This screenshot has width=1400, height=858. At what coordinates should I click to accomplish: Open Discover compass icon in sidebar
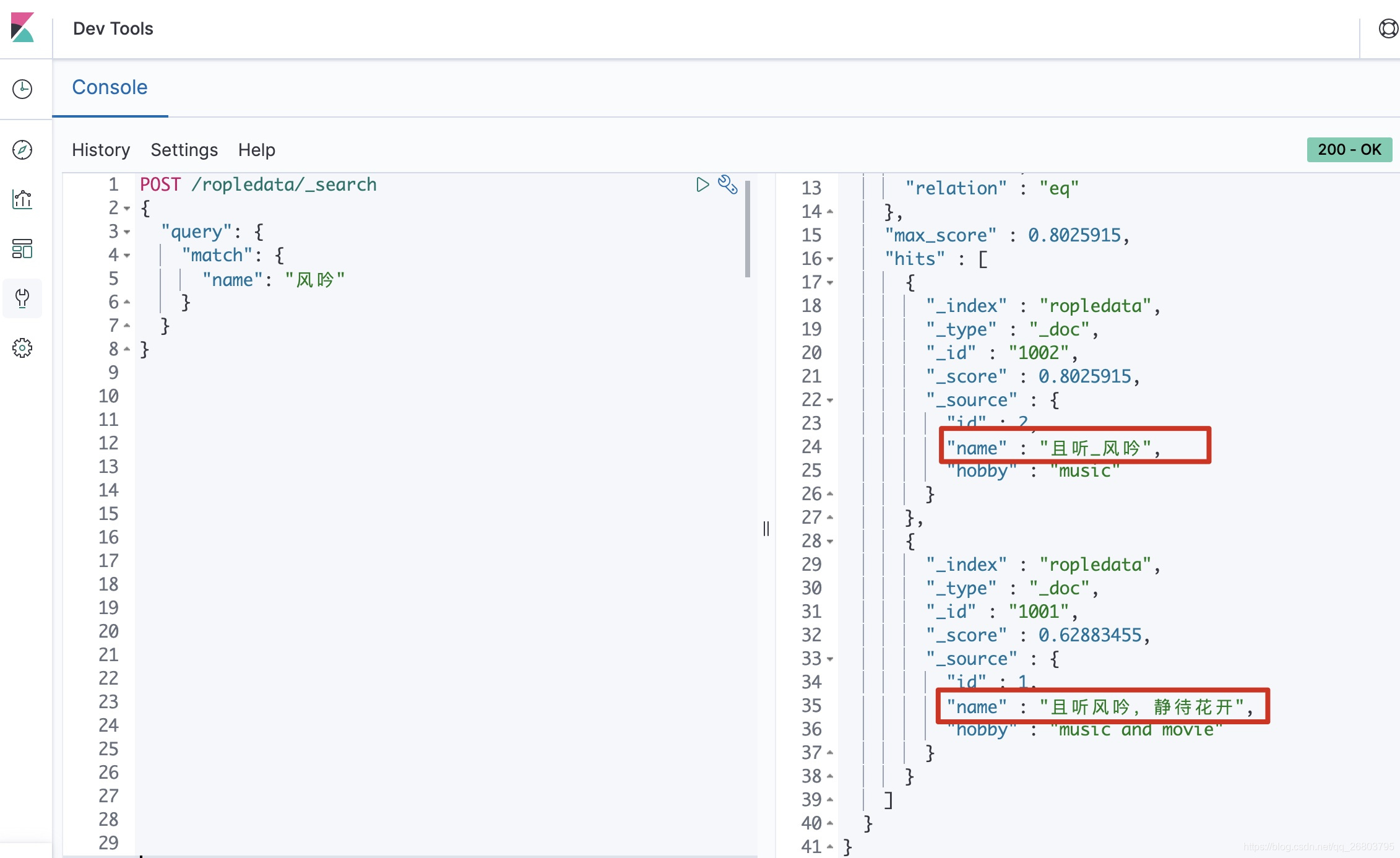pyautogui.click(x=22, y=149)
